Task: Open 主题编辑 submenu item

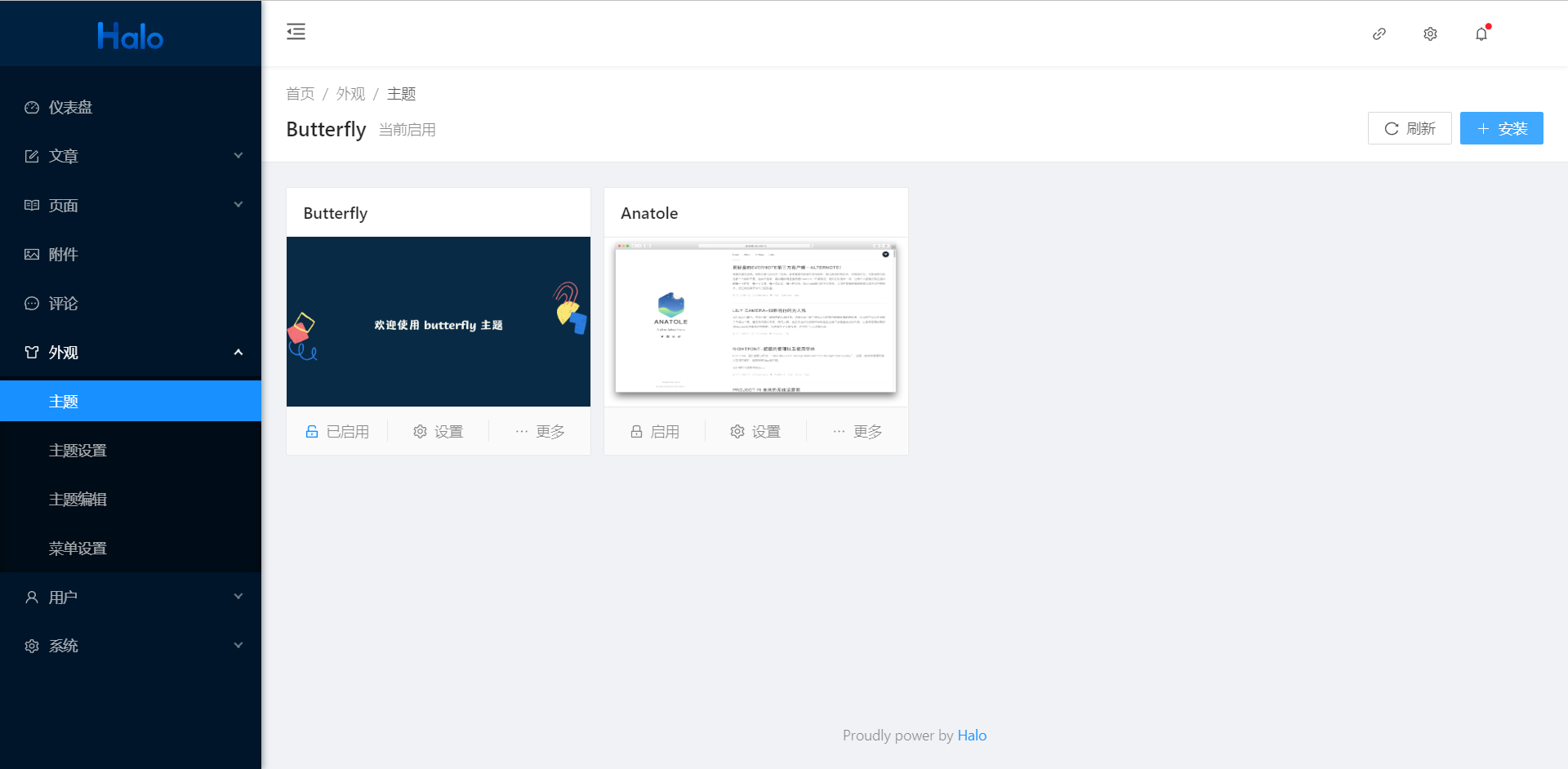Action: pyautogui.click(x=131, y=499)
